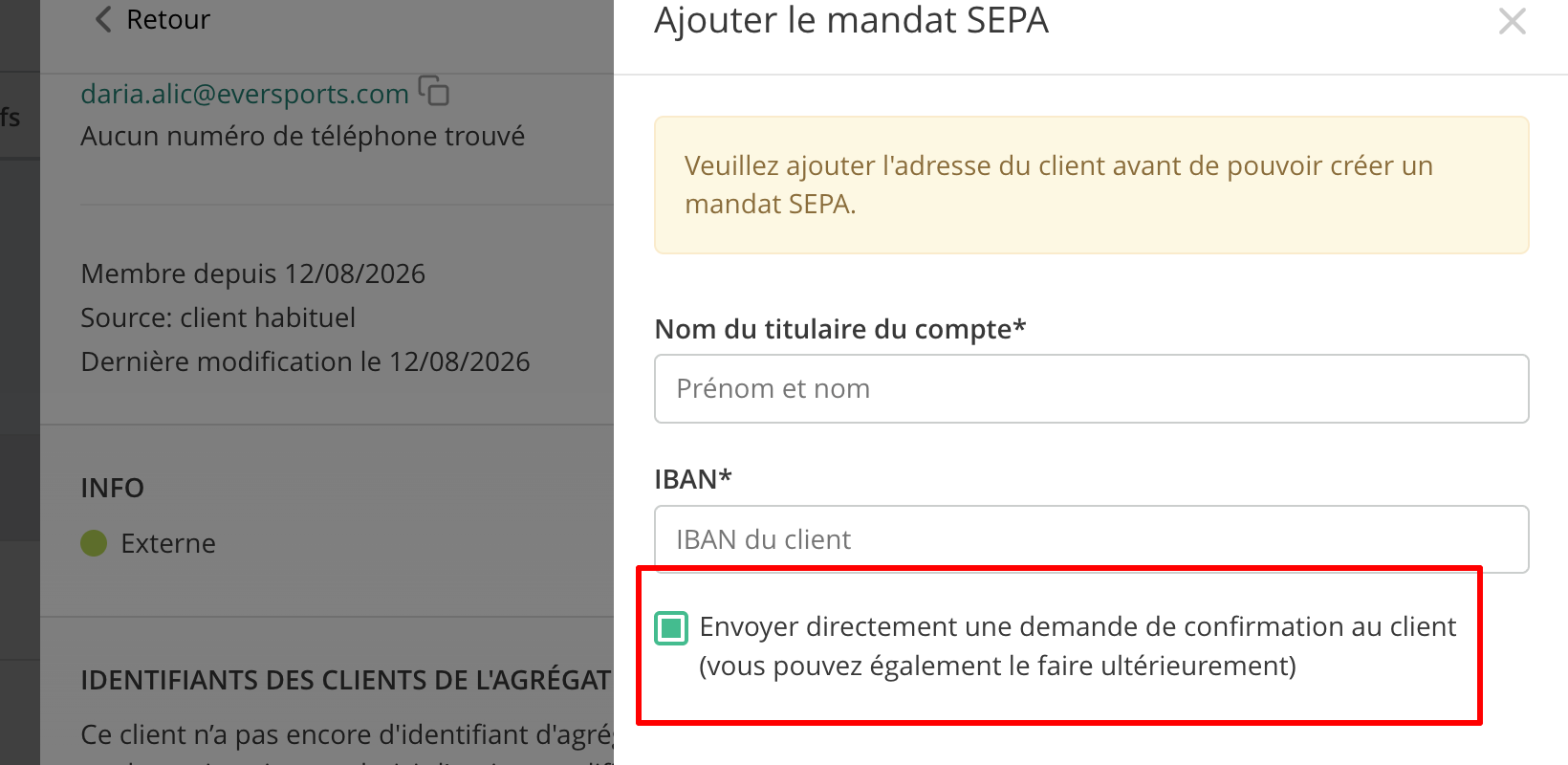Select the INFO section heading
Image resolution: width=1568 pixels, height=765 pixels.
[112, 488]
